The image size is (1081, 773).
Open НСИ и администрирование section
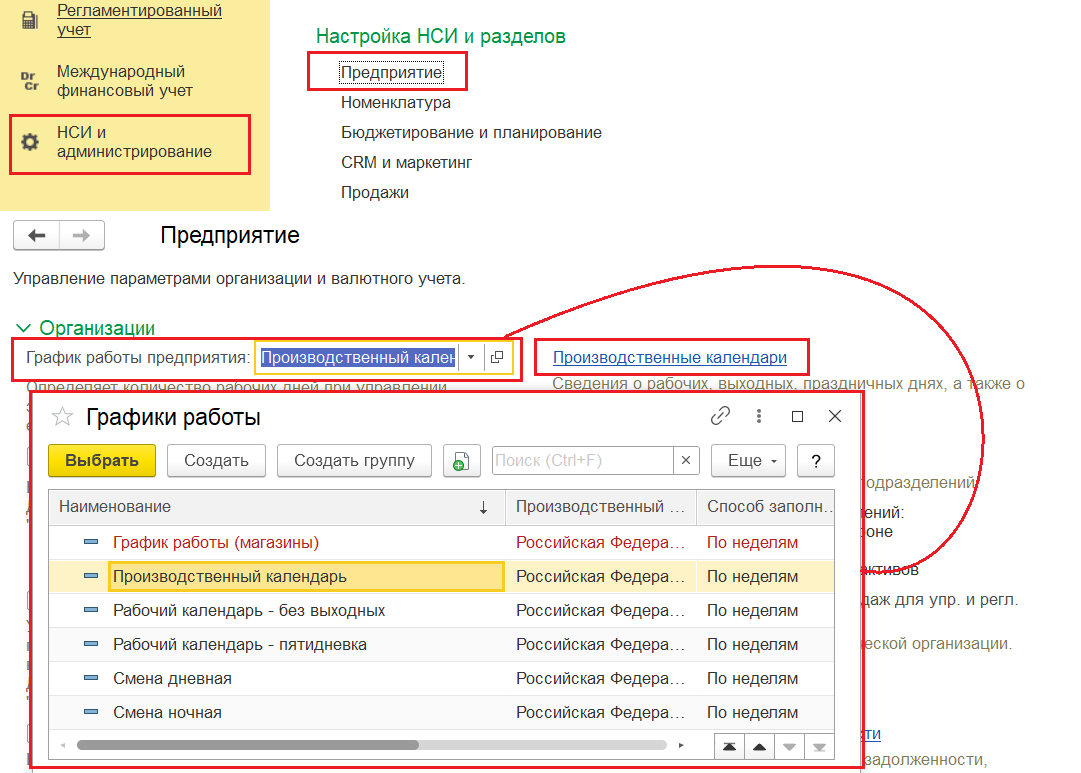(x=134, y=142)
